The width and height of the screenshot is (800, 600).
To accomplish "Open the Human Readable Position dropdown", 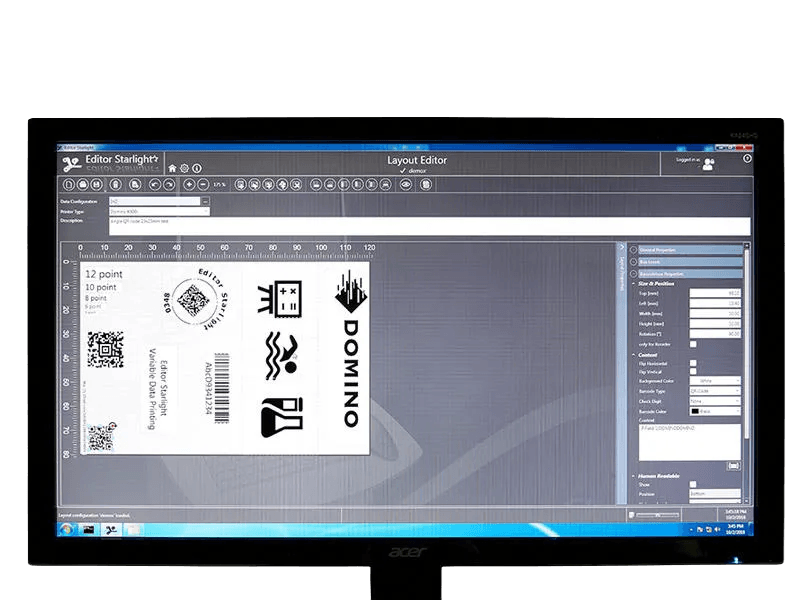I will click(715, 494).
